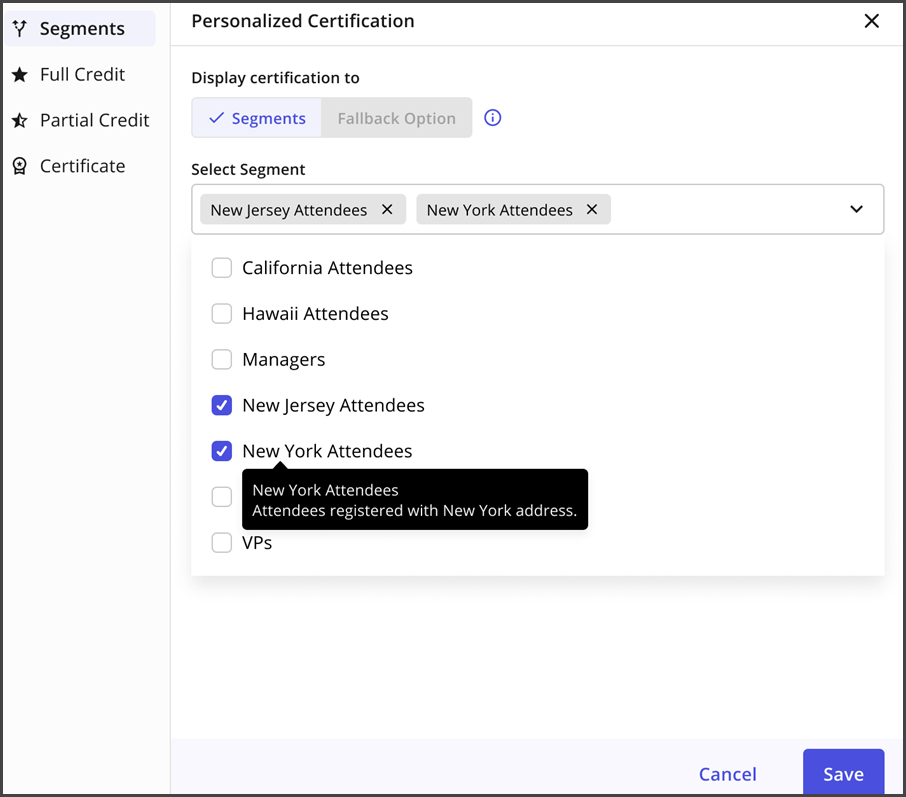Open the Partial Credit sidebar item

[x=80, y=120]
